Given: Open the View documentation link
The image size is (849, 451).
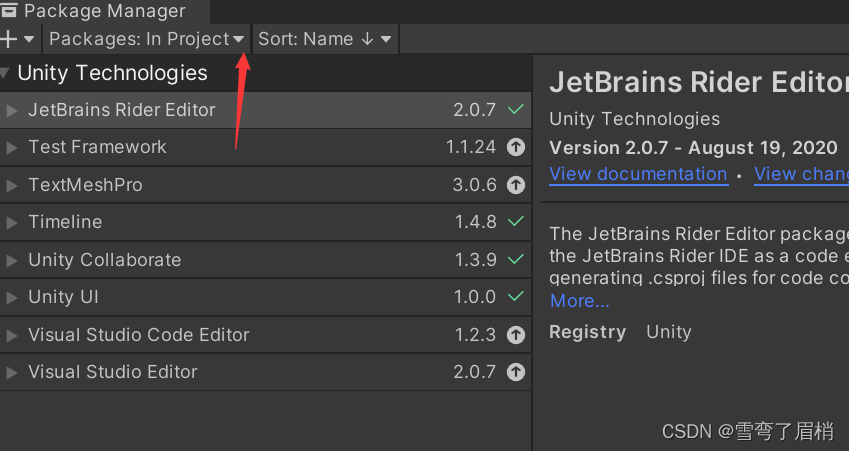Looking at the screenshot, I should coord(638,174).
